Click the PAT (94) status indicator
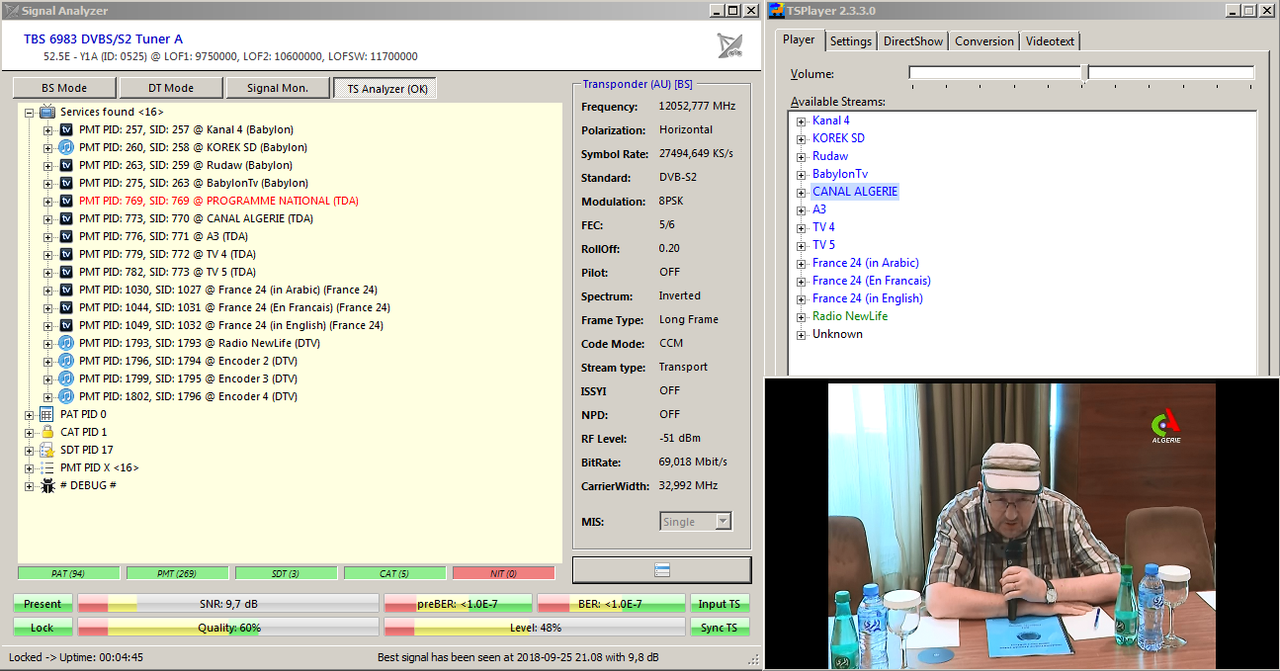The height and width of the screenshot is (671, 1280). point(69,573)
